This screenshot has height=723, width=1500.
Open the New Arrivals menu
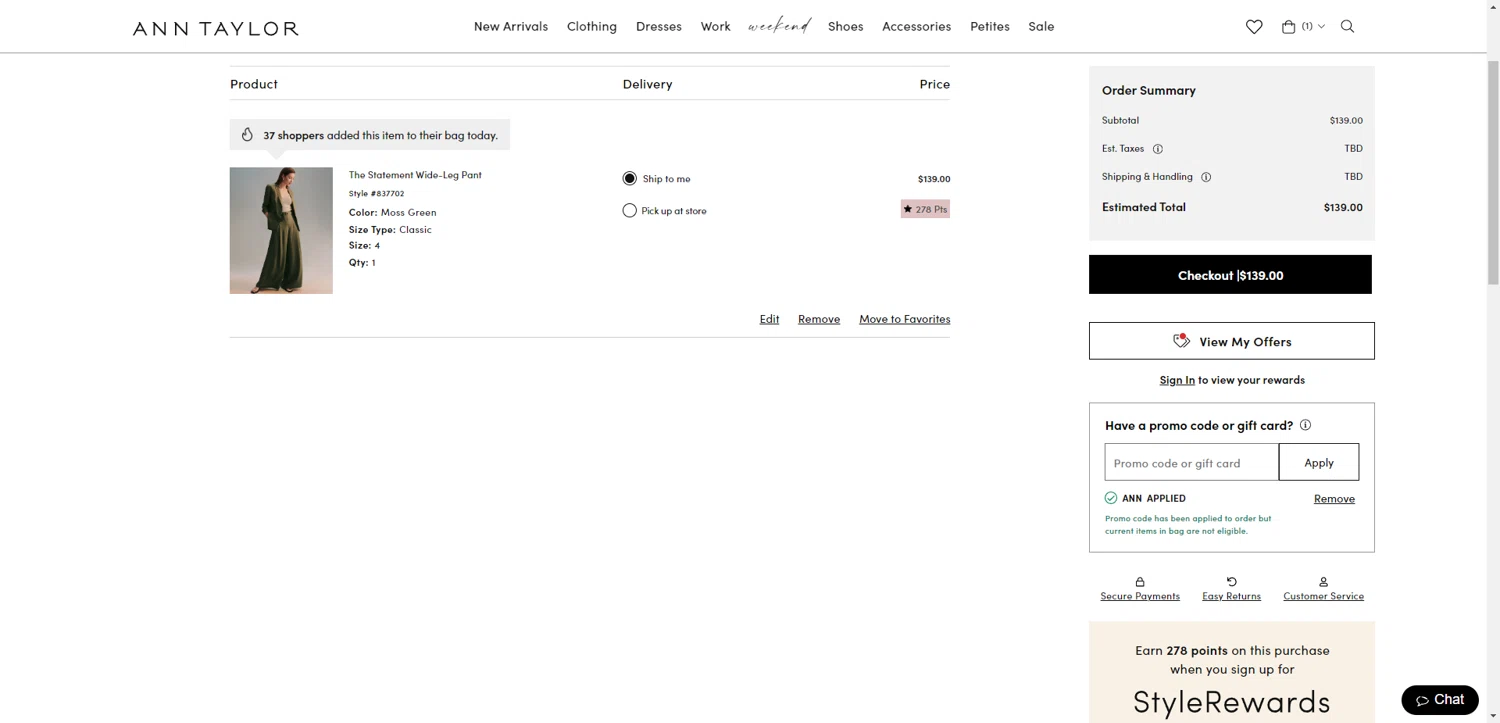[x=511, y=26]
